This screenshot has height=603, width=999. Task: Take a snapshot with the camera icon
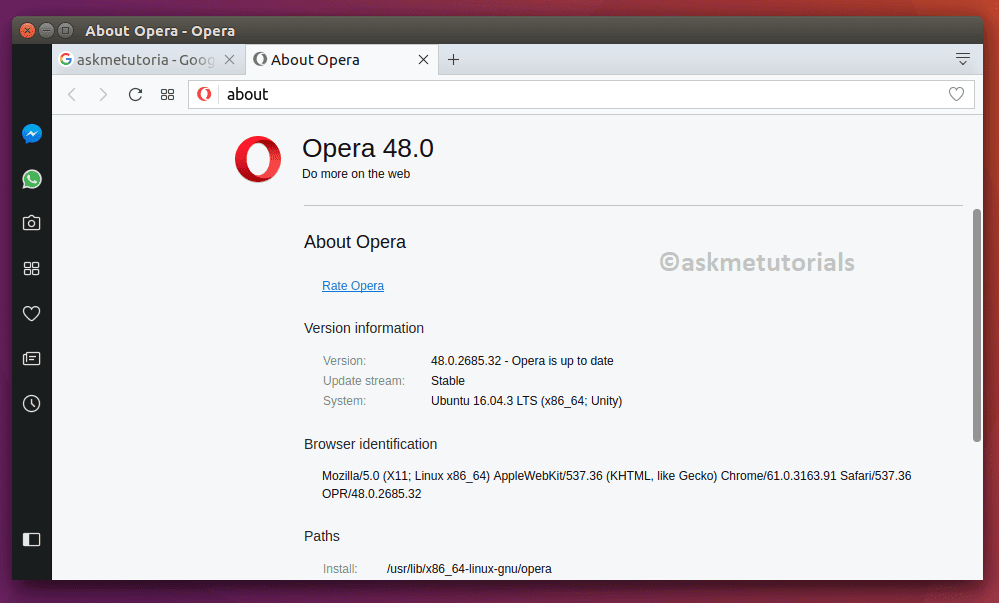[31, 223]
